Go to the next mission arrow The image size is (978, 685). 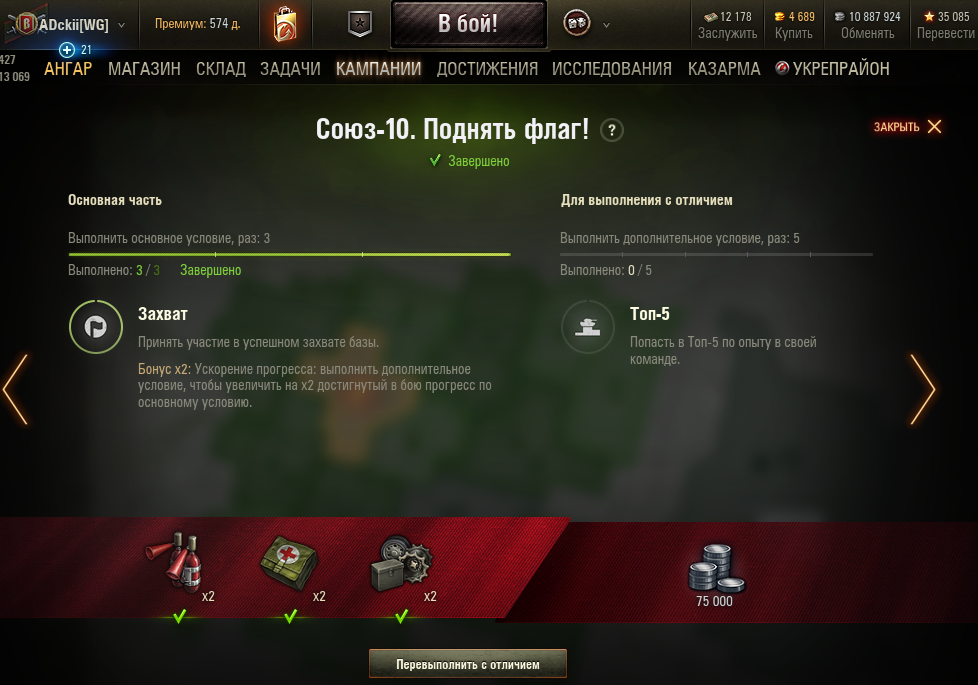tap(923, 390)
